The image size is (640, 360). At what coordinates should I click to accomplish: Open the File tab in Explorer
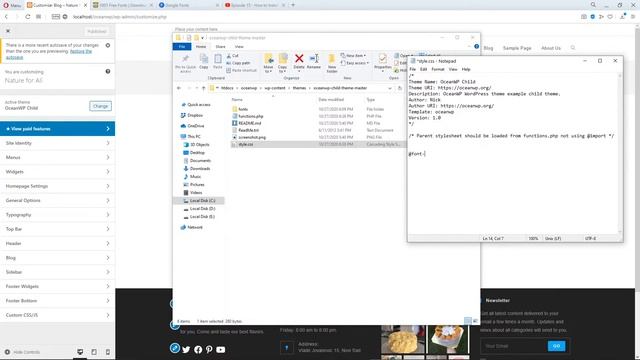(182, 47)
